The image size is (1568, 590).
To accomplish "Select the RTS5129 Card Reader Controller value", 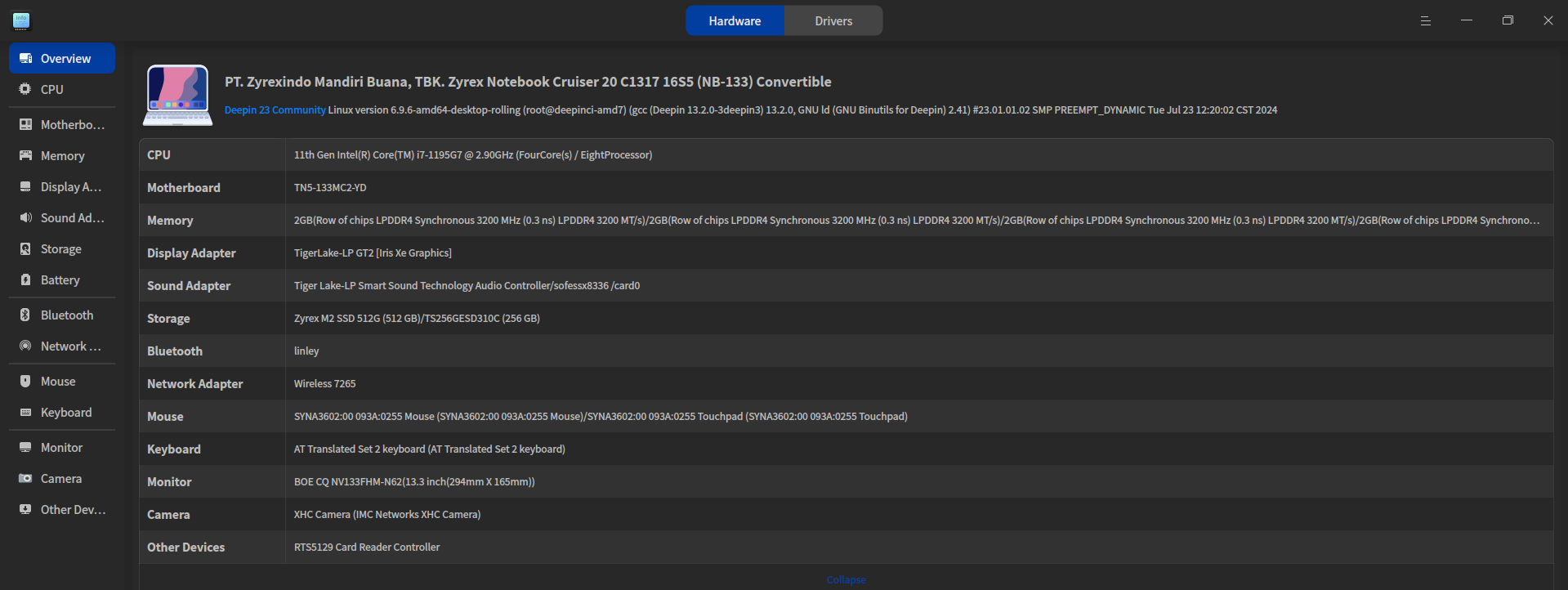I will click(367, 547).
